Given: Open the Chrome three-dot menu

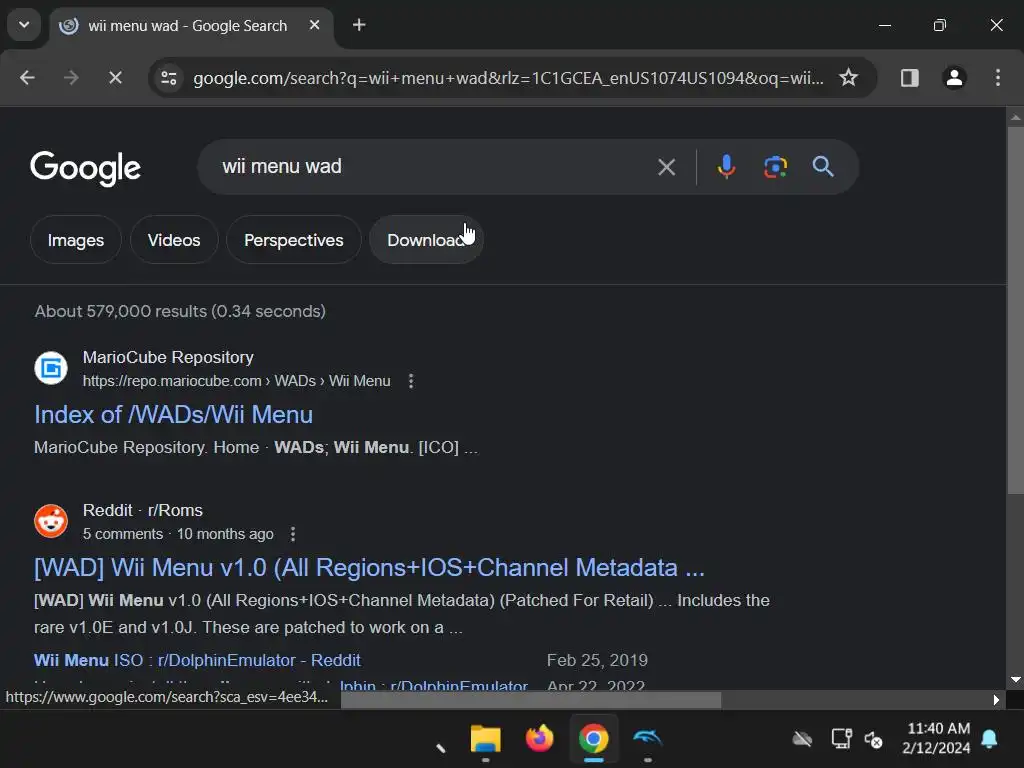Looking at the screenshot, I should 997,78.
